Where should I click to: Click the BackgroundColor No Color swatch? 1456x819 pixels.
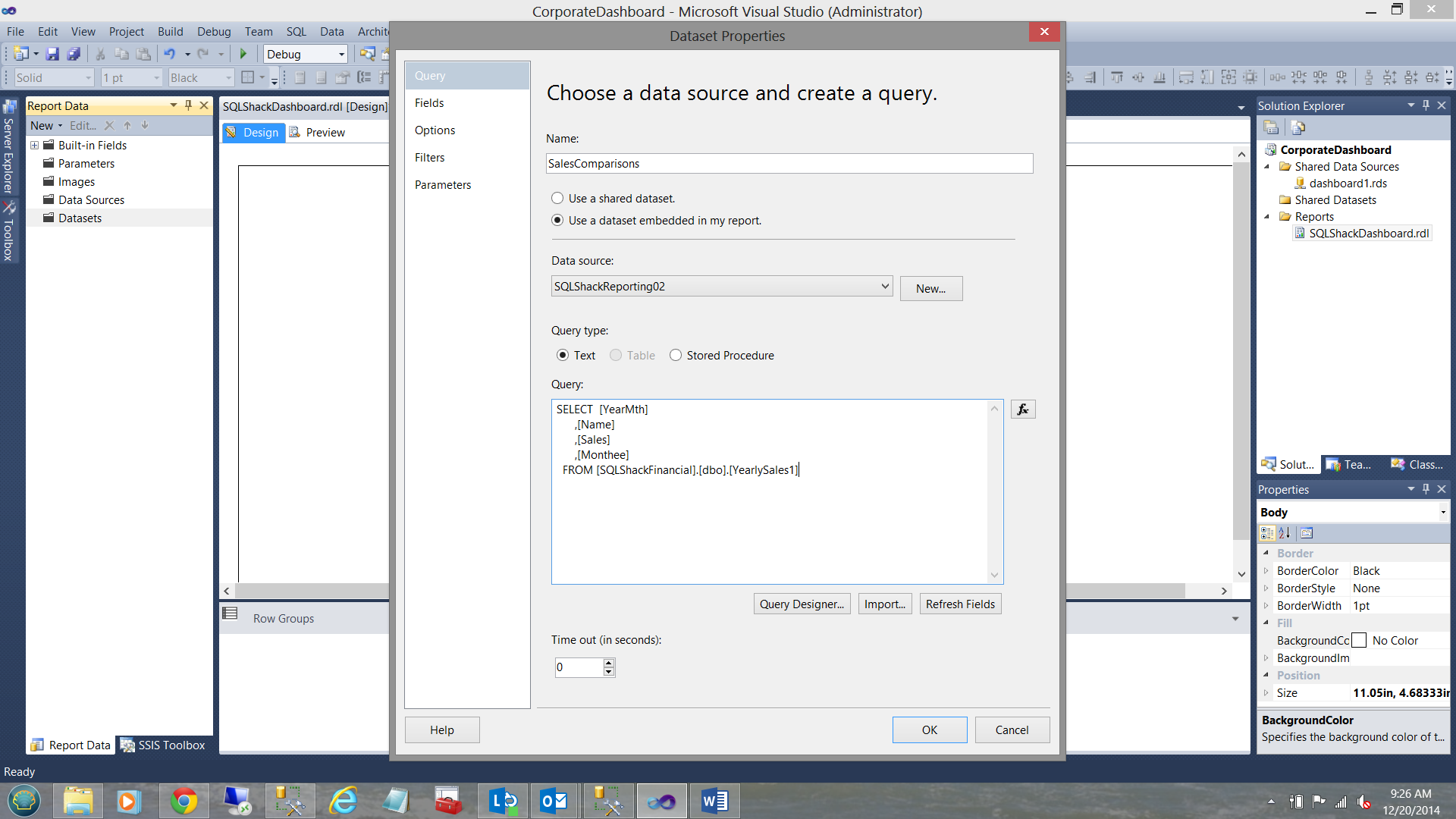(1359, 641)
